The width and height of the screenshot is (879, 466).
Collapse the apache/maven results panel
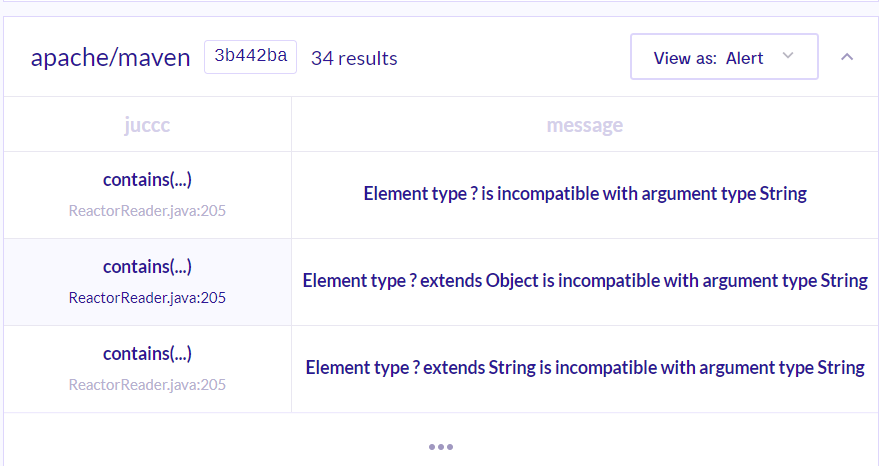(847, 57)
